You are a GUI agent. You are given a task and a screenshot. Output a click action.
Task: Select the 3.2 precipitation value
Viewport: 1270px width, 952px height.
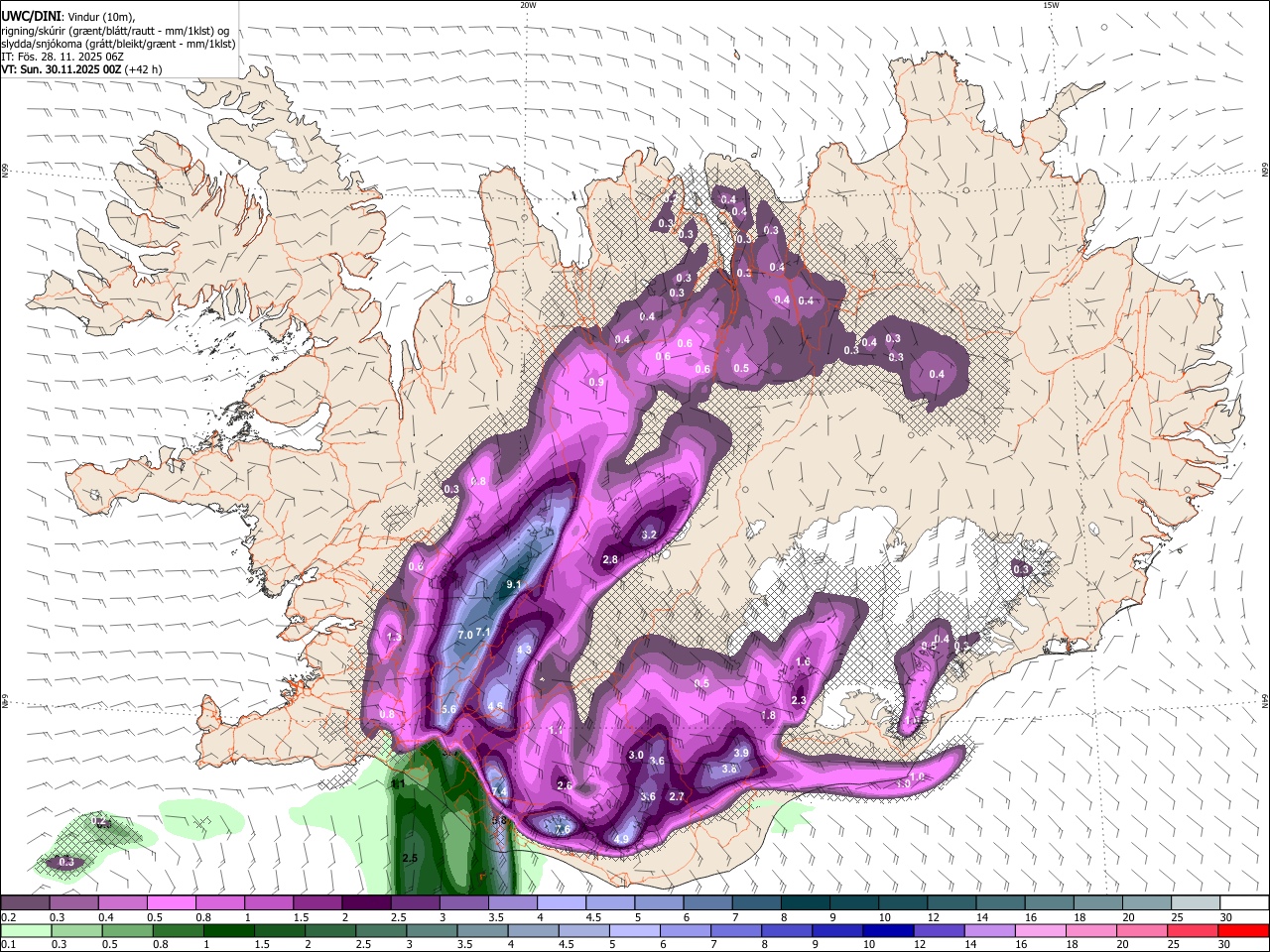click(650, 535)
